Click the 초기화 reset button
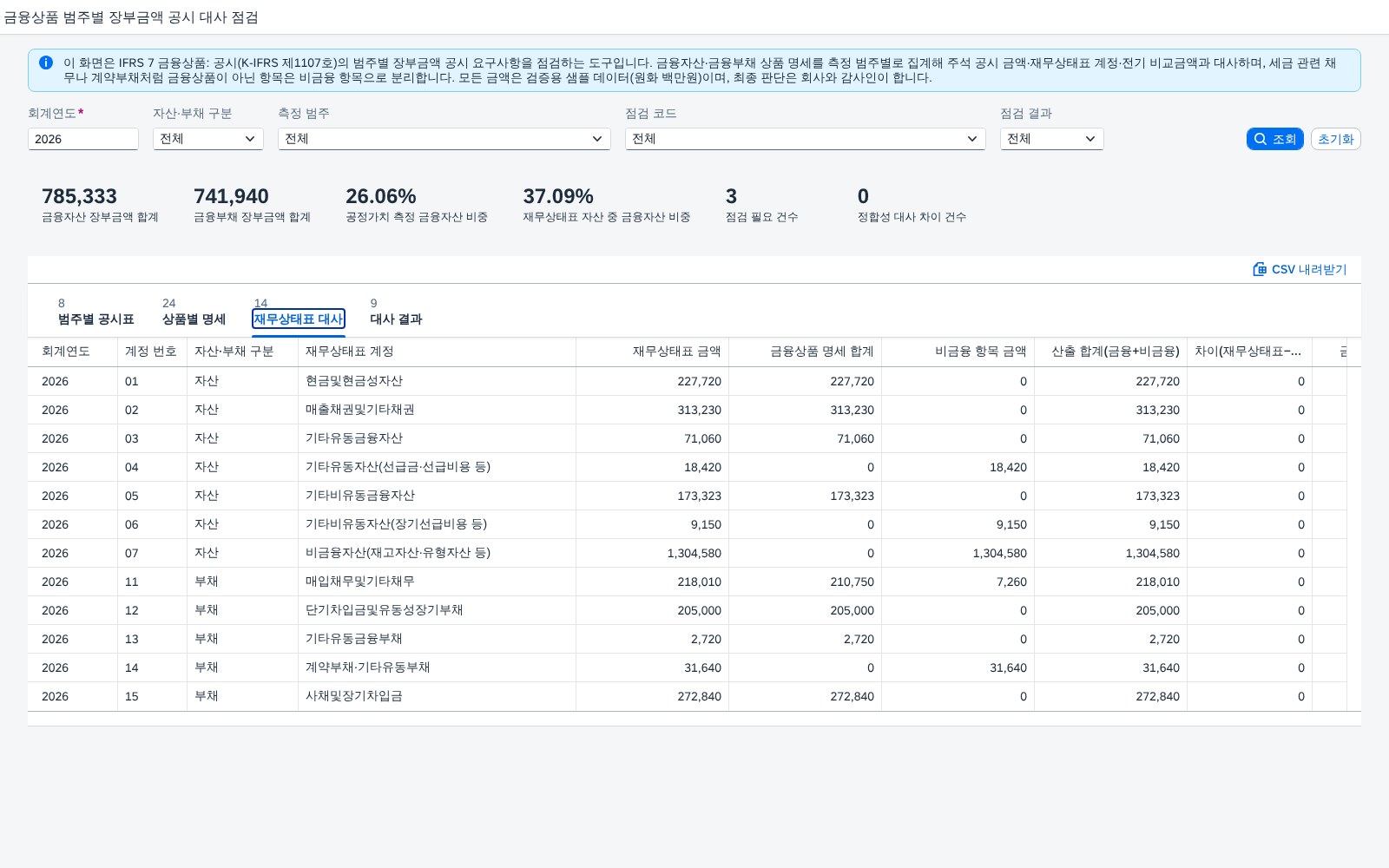The image size is (1389, 868). (x=1336, y=139)
